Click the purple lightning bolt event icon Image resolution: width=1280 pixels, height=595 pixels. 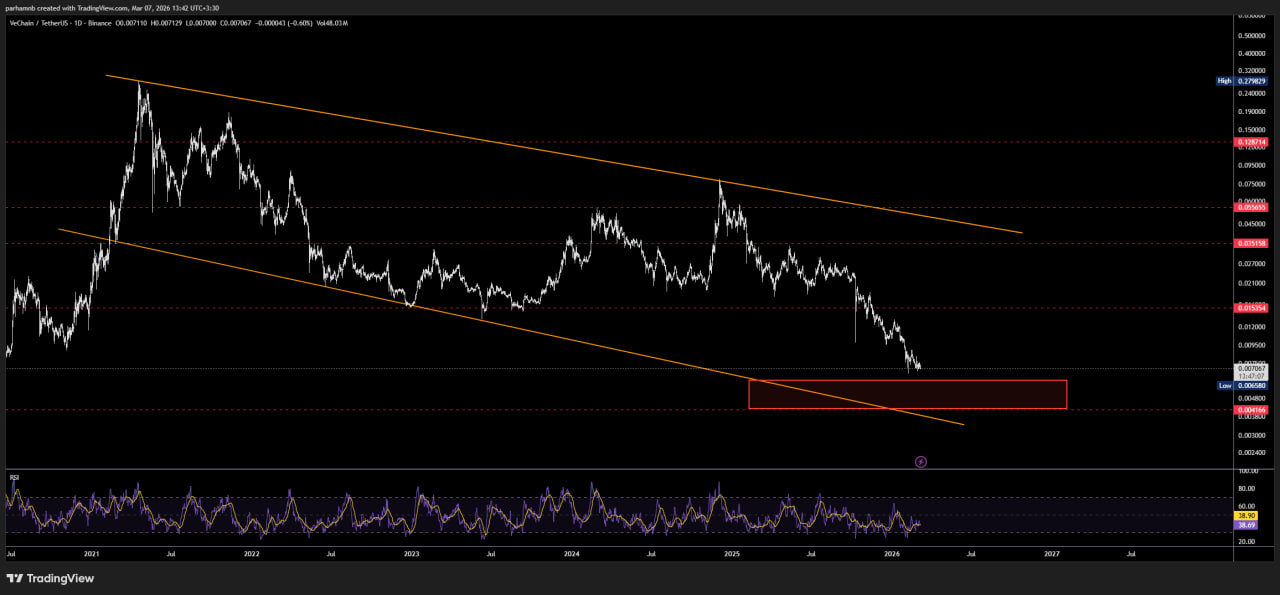921,462
